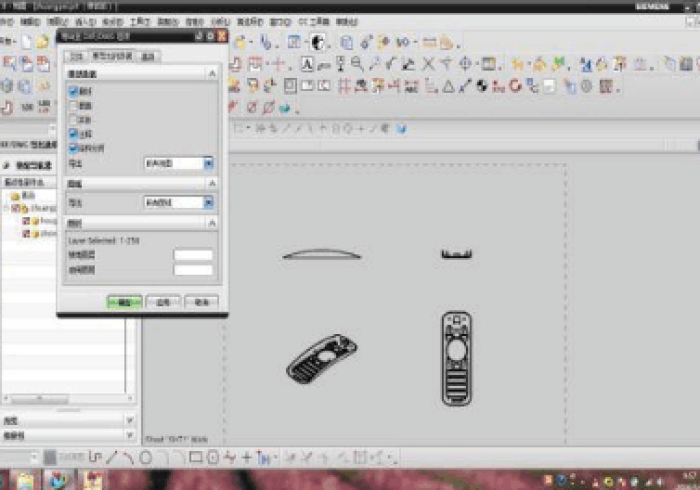This screenshot has height=490, width=700.
Task: Toggle the last checked checkbox in data section
Action: (74, 147)
